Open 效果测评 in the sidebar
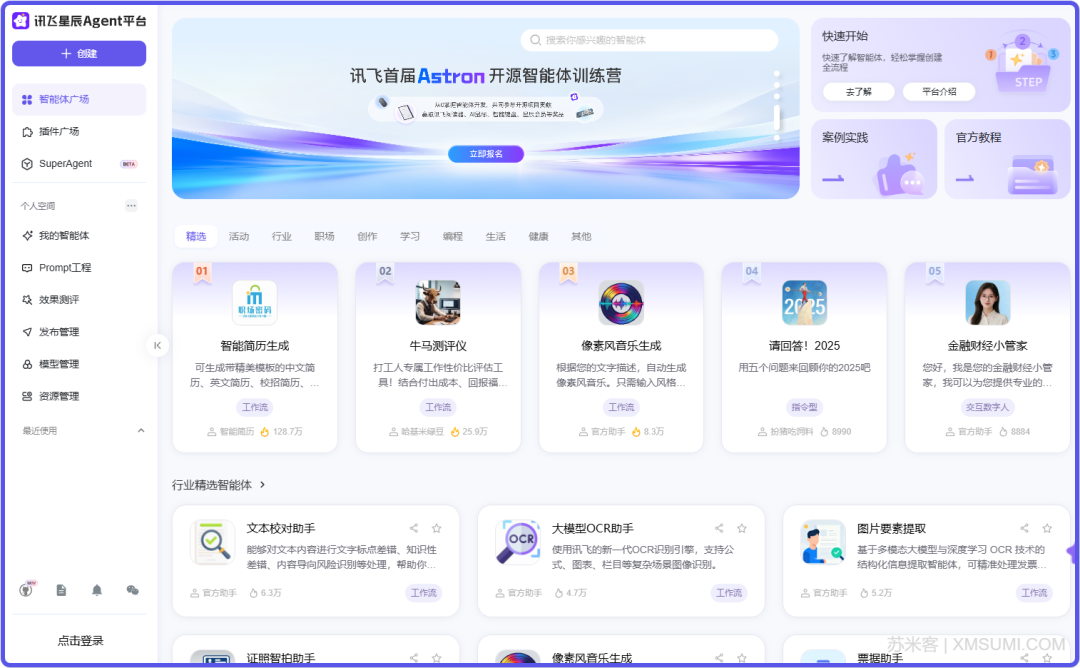Screen dimensions: 1080x668 [x=79, y=300]
